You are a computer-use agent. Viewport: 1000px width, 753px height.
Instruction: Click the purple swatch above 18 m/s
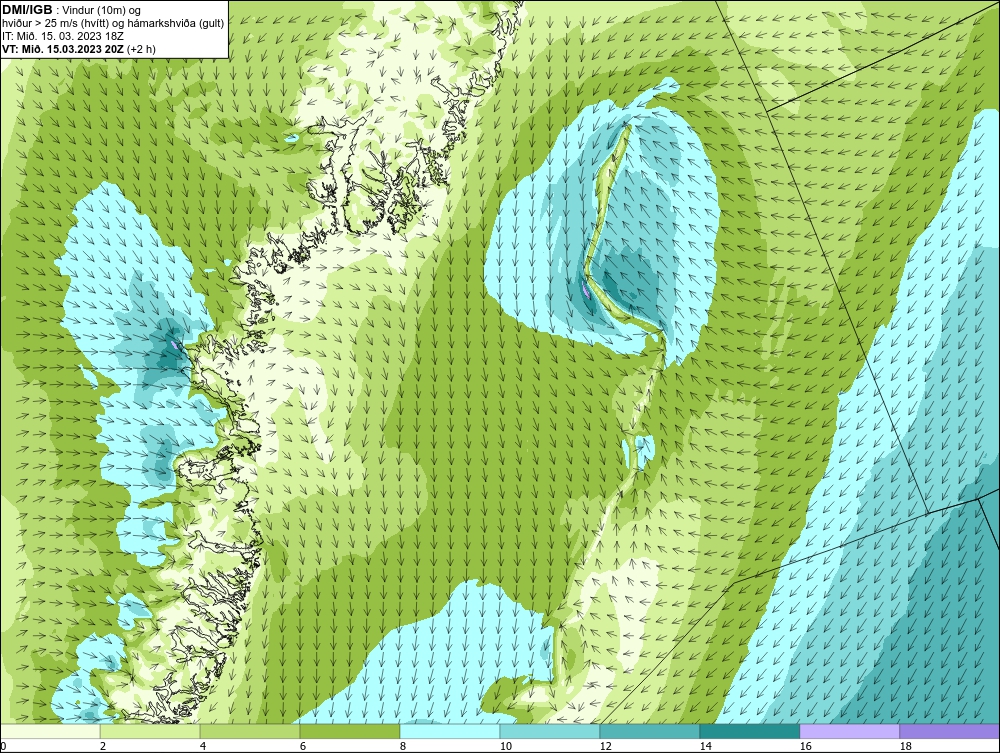coord(950,731)
